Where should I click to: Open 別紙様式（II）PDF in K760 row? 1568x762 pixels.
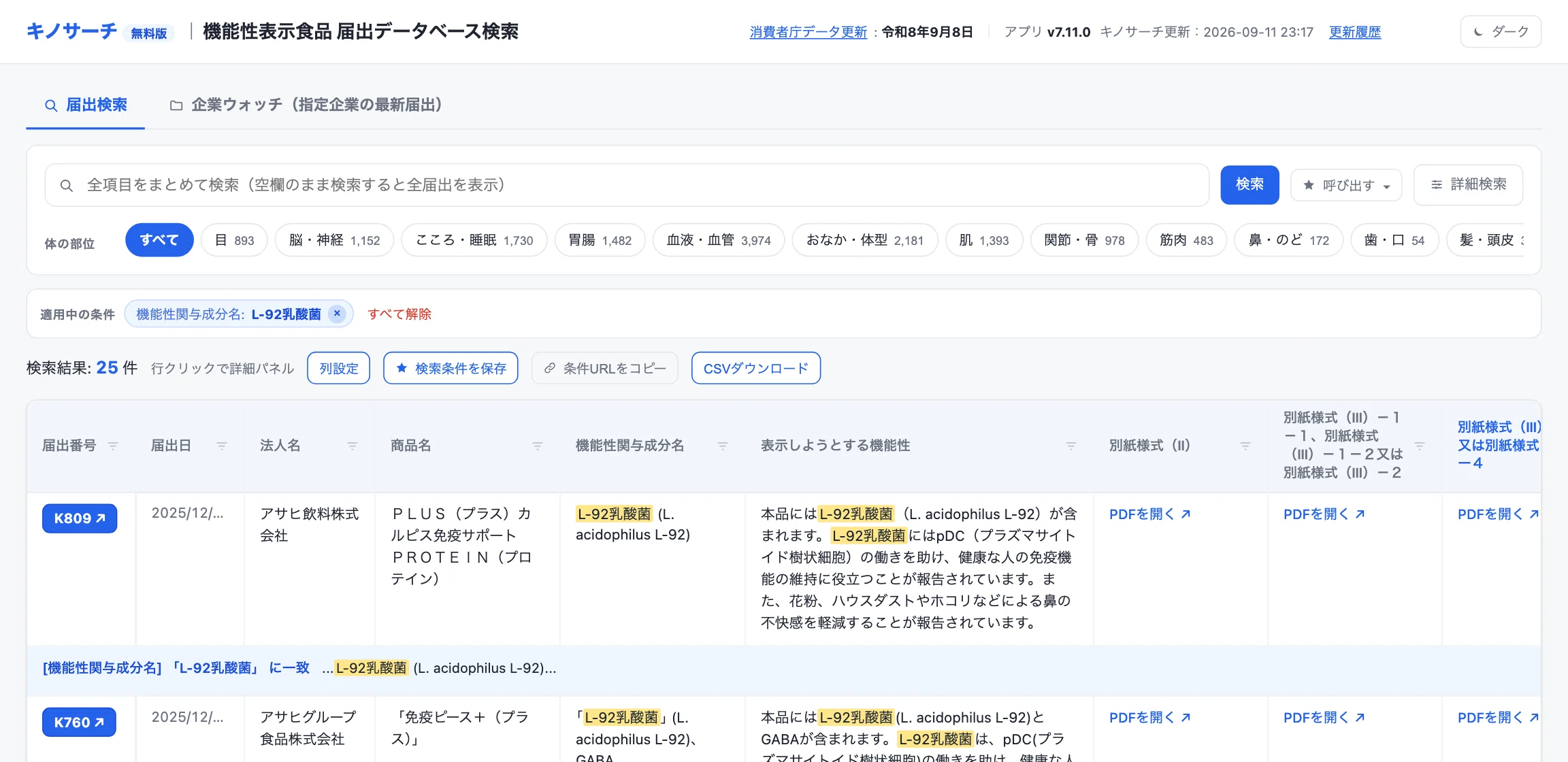pos(1149,718)
